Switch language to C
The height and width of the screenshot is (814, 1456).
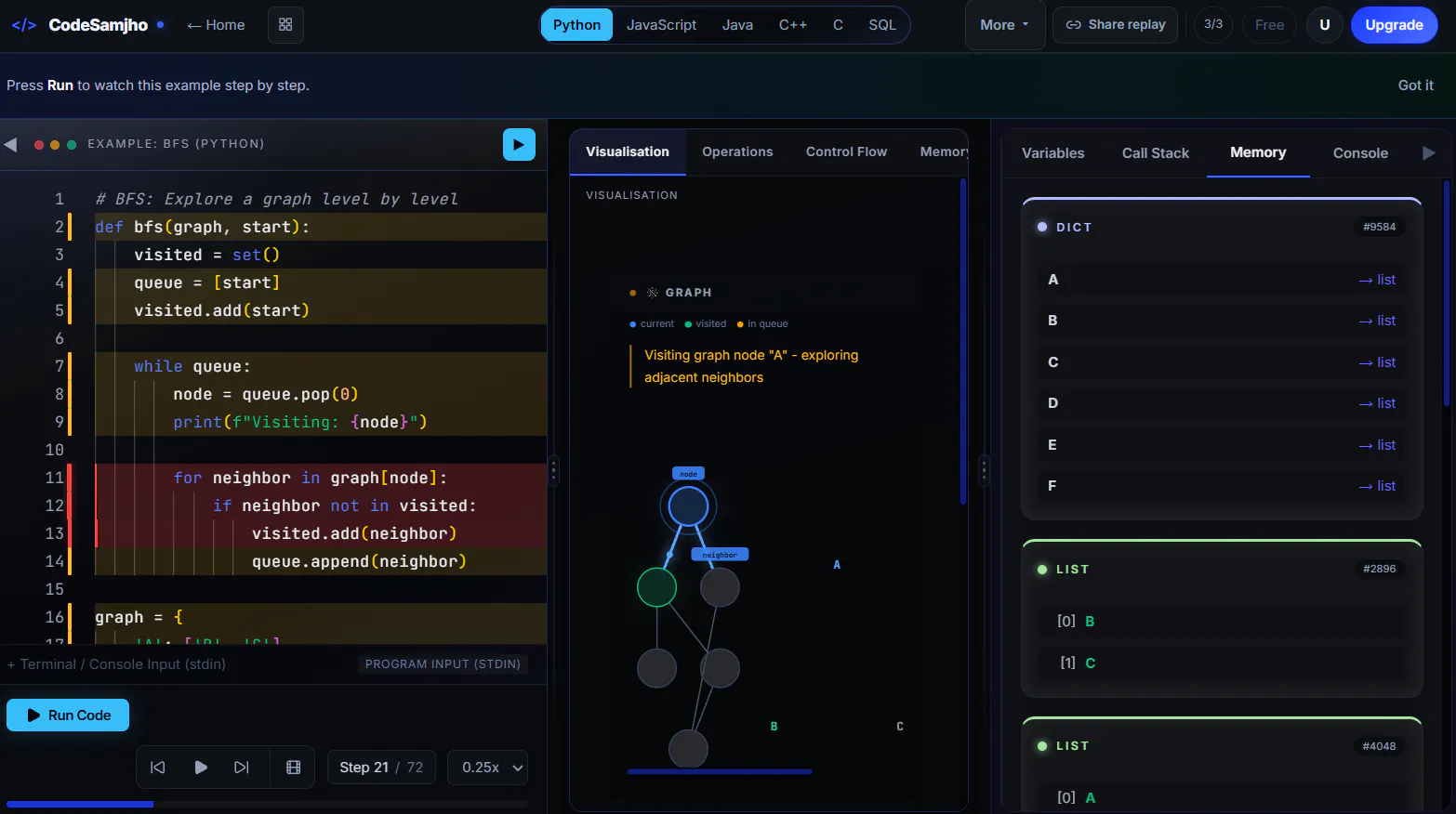coord(838,25)
